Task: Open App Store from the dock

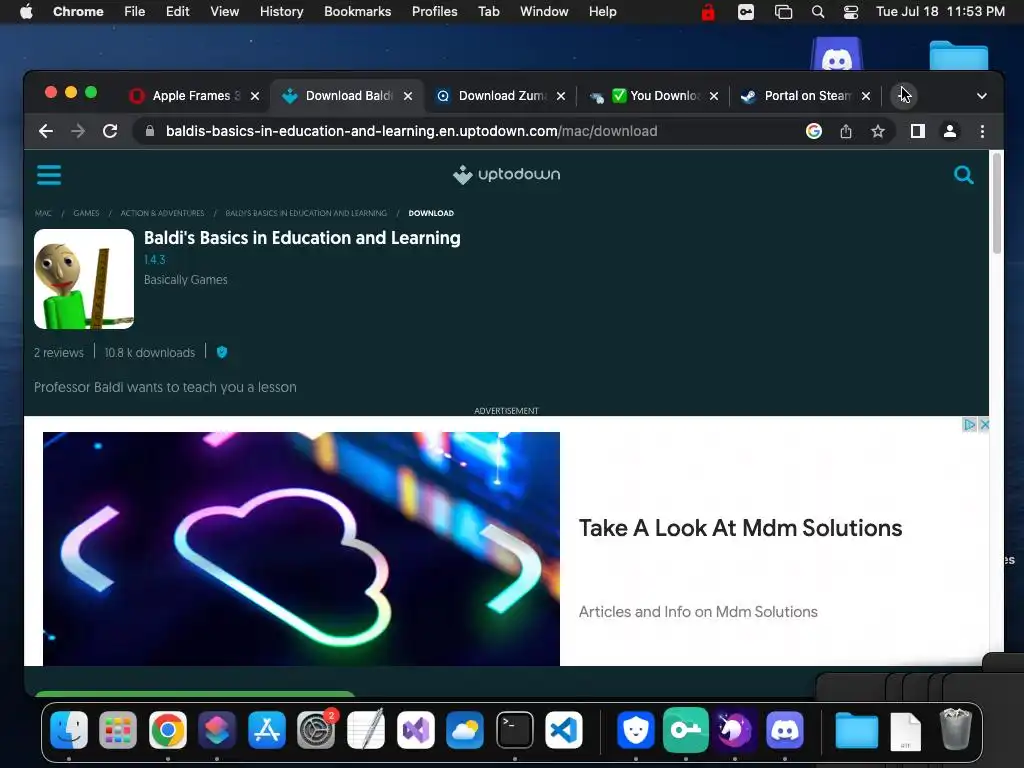Action: click(x=266, y=729)
